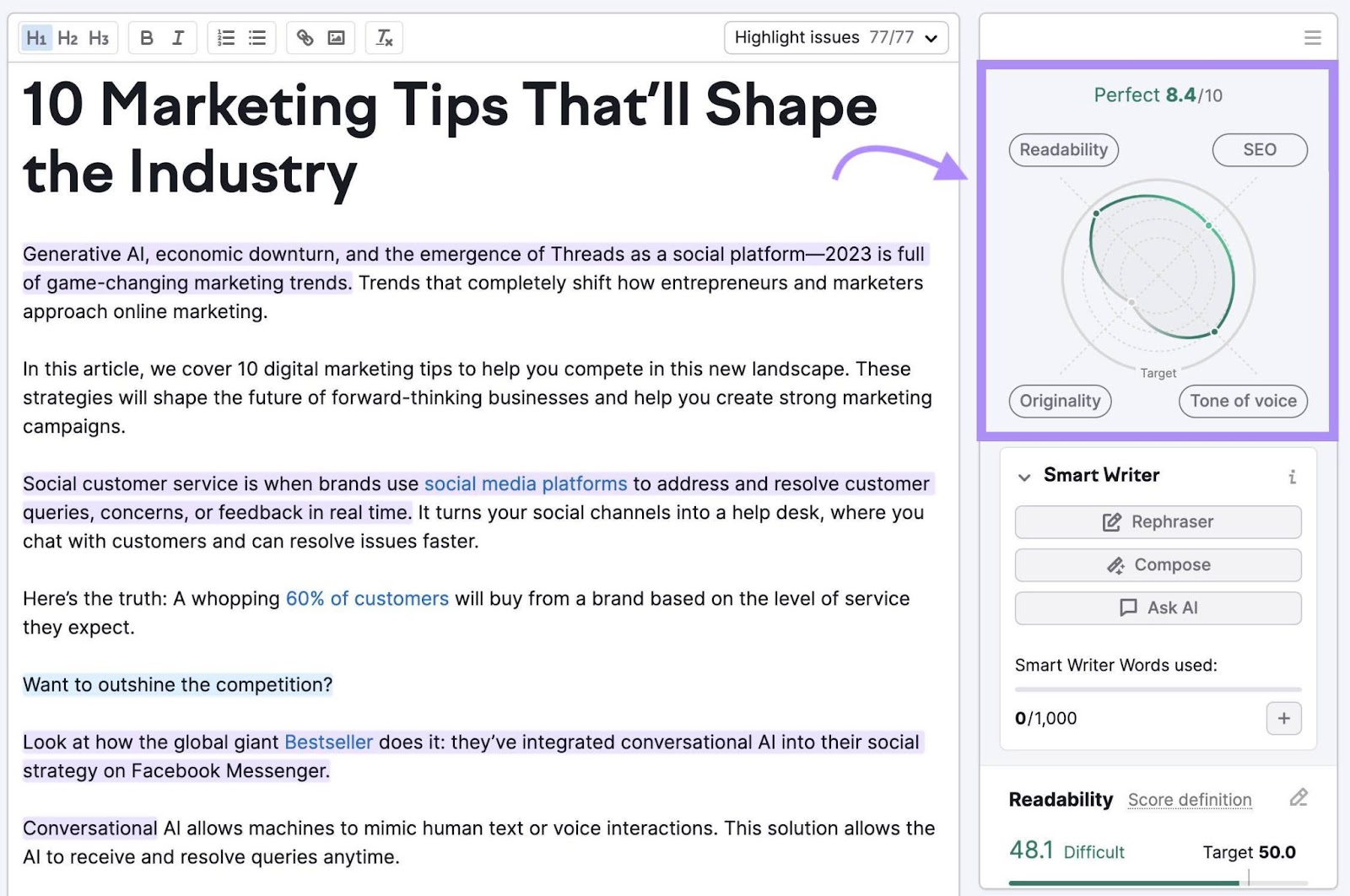1350x896 pixels.
Task: Click the pencil icon beside Readability
Action: pos(1297,797)
